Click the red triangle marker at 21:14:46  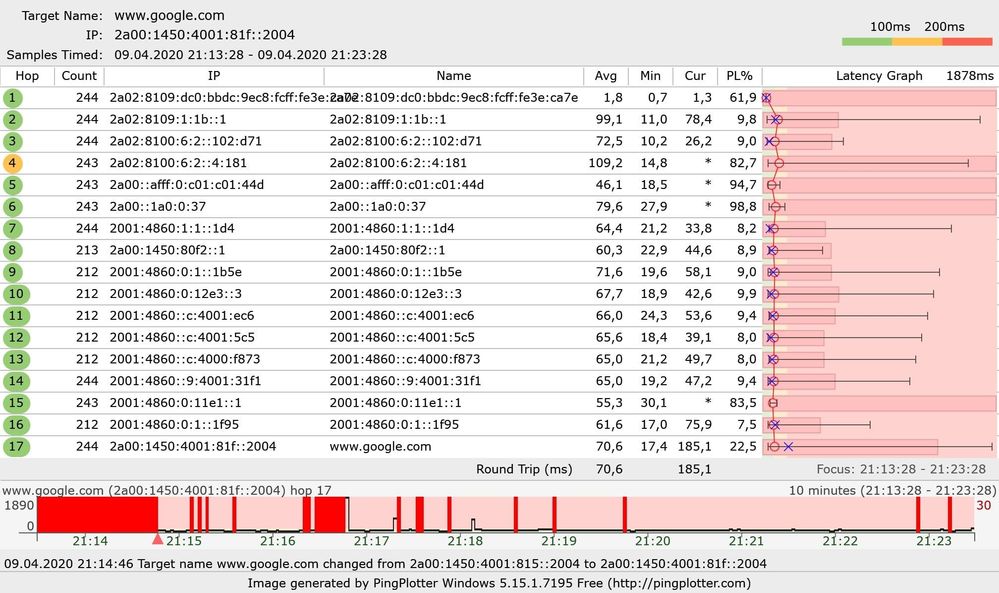(157, 539)
